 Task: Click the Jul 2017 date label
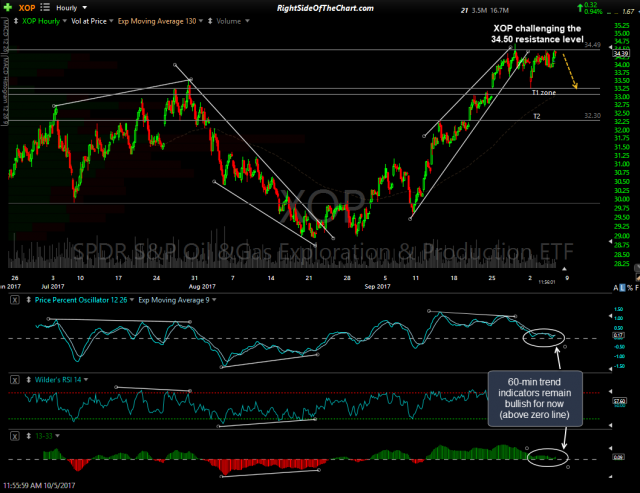(x=53, y=286)
